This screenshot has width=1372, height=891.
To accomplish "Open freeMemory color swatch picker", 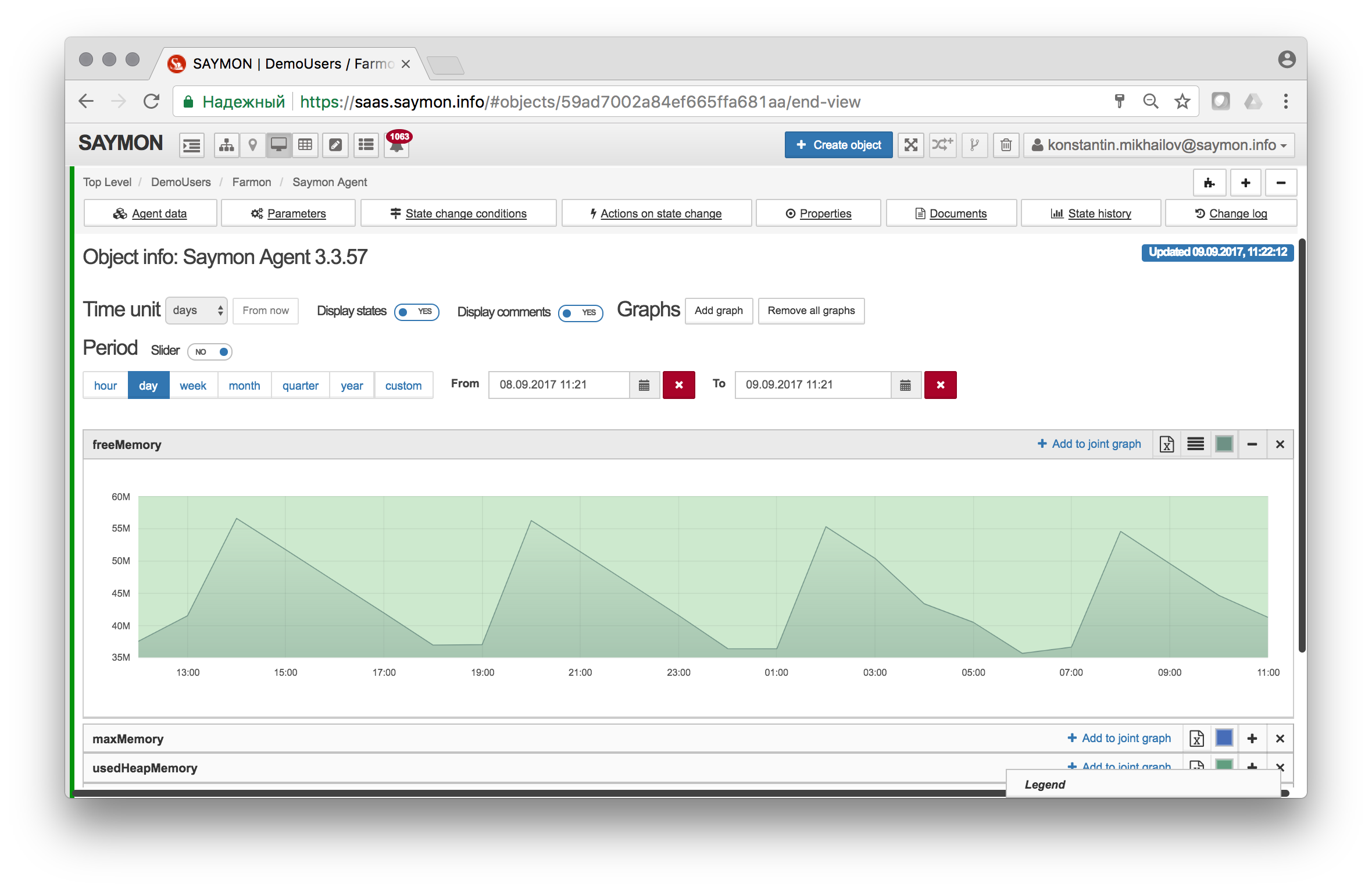I will point(1224,444).
